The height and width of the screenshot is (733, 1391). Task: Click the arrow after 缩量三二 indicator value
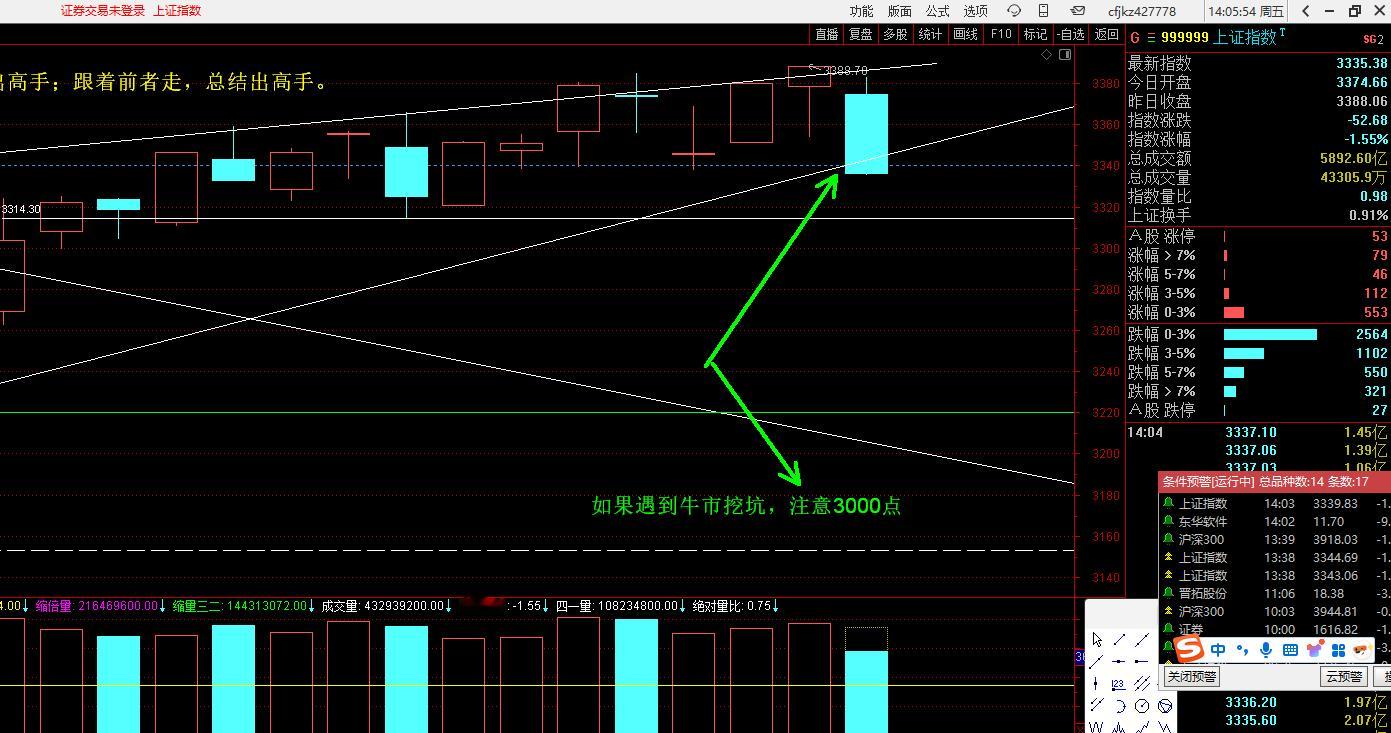tap(312, 606)
